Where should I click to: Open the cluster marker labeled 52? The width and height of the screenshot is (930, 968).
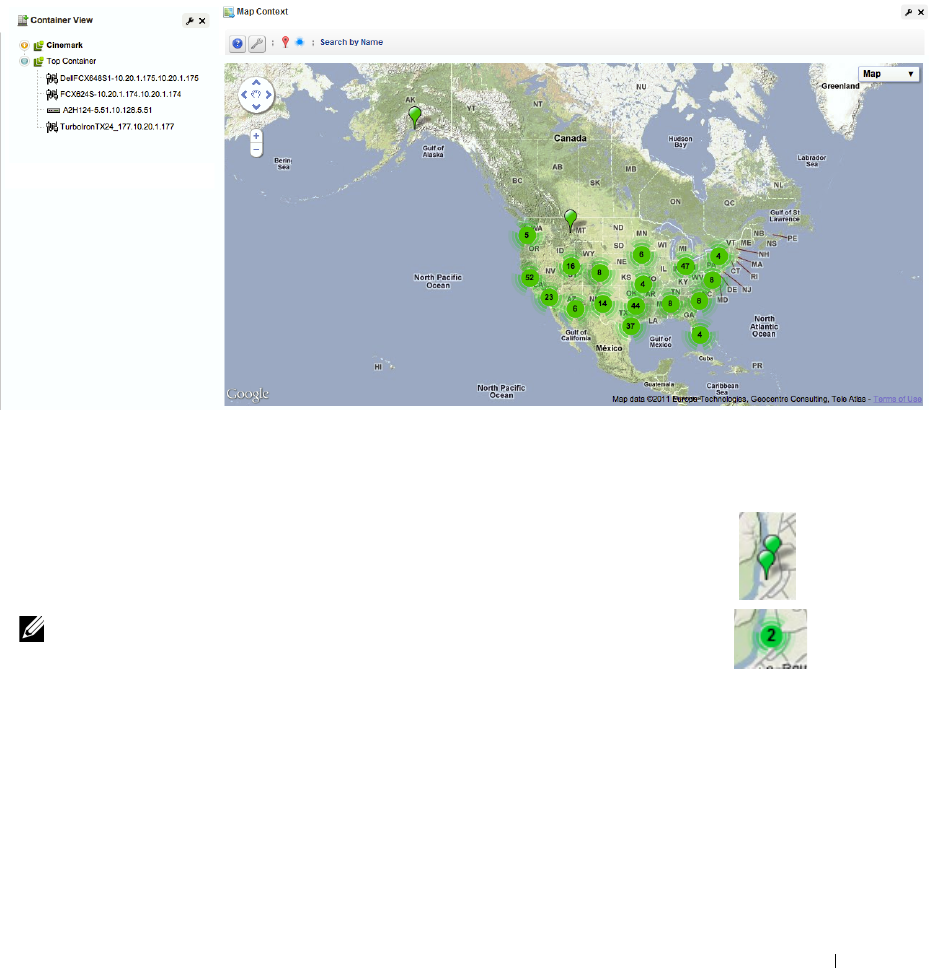click(x=529, y=278)
